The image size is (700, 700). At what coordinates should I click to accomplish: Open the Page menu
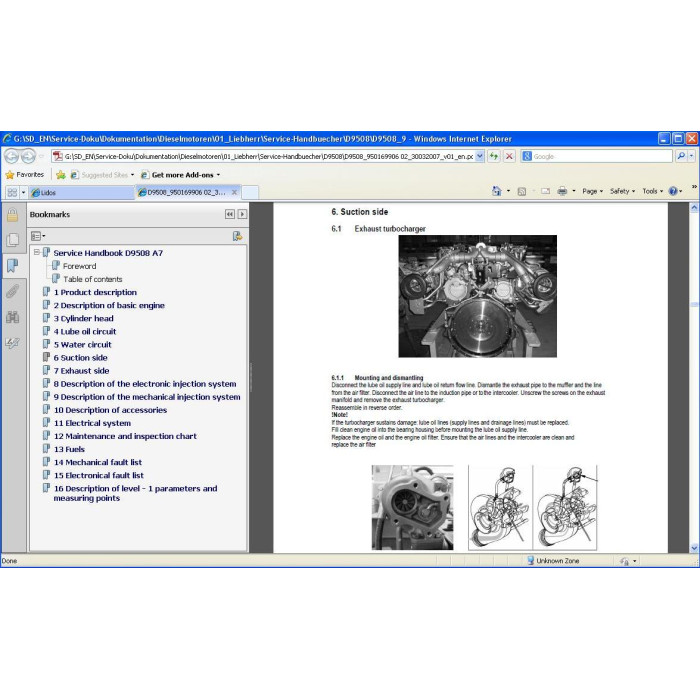(x=592, y=191)
